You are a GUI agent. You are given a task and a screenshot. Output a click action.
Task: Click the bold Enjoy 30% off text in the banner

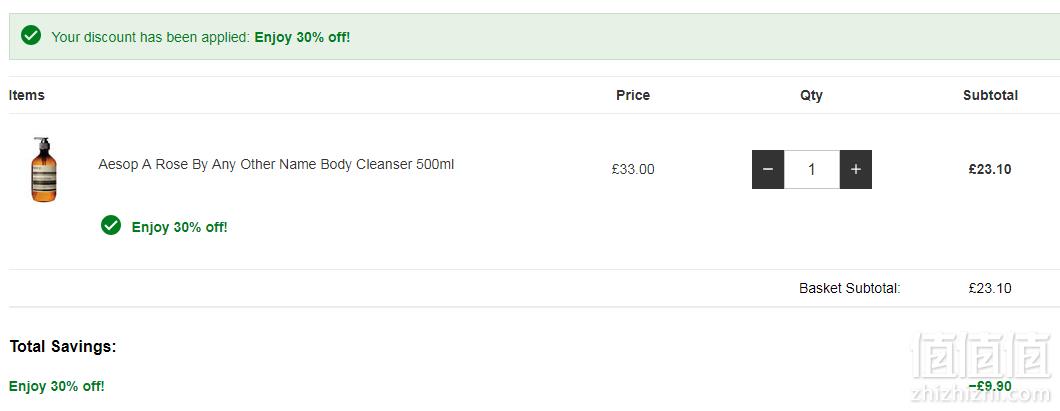point(302,37)
